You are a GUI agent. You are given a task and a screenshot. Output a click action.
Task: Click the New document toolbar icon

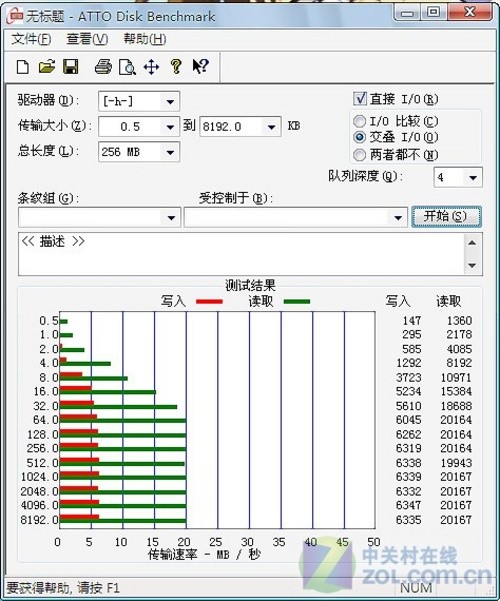pos(23,67)
